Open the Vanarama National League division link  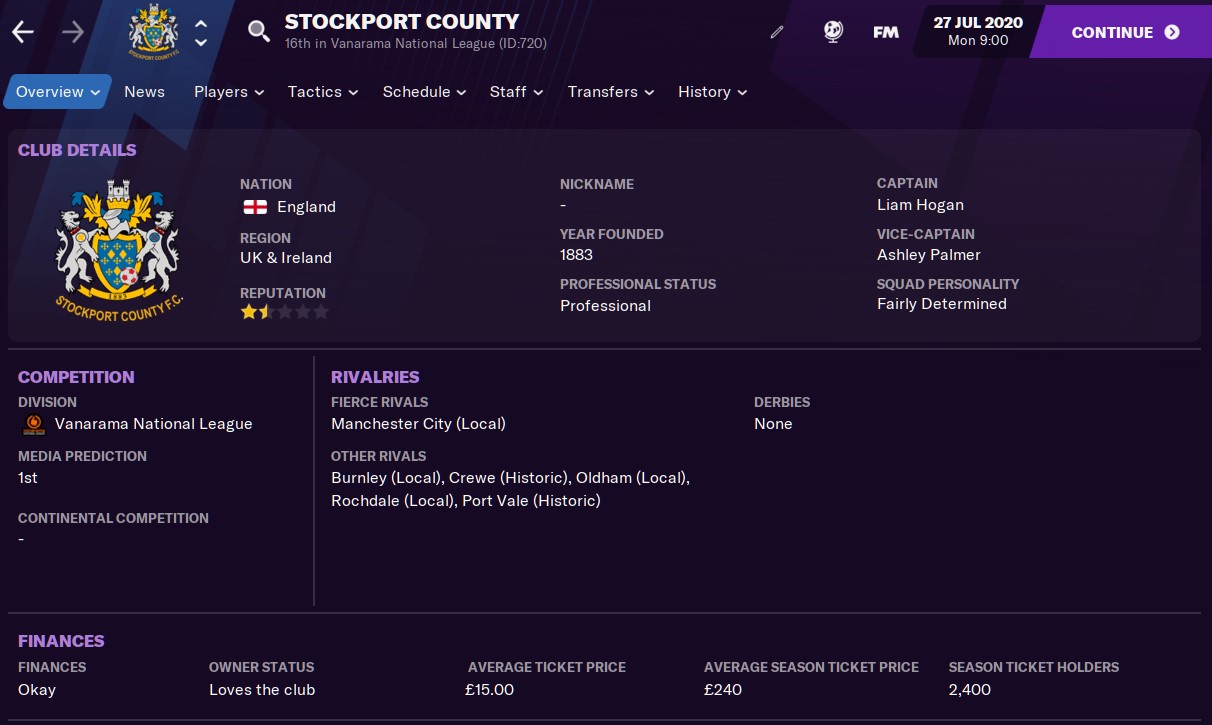point(153,424)
